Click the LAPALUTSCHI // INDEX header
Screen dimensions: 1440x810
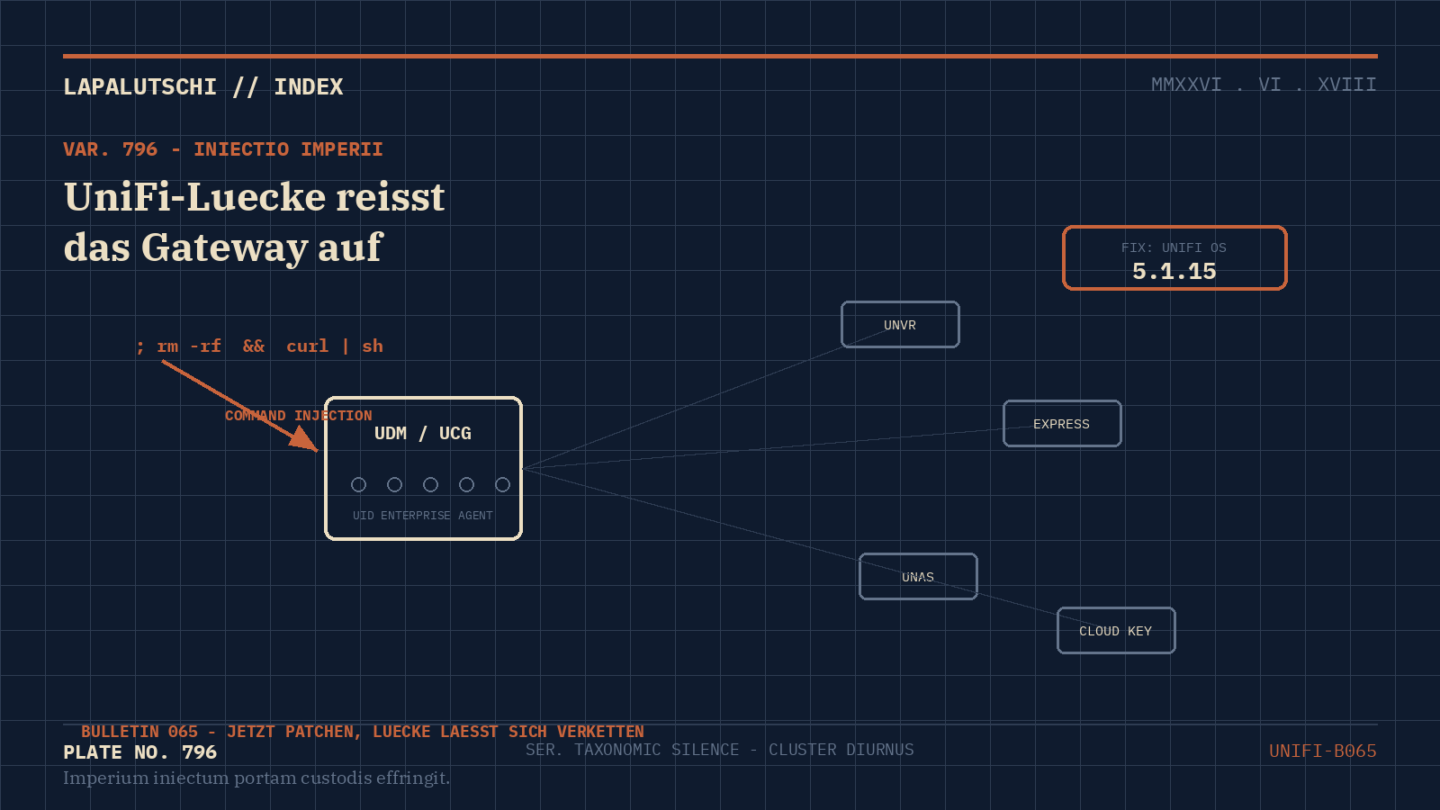pyautogui.click(x=203, y=87)
